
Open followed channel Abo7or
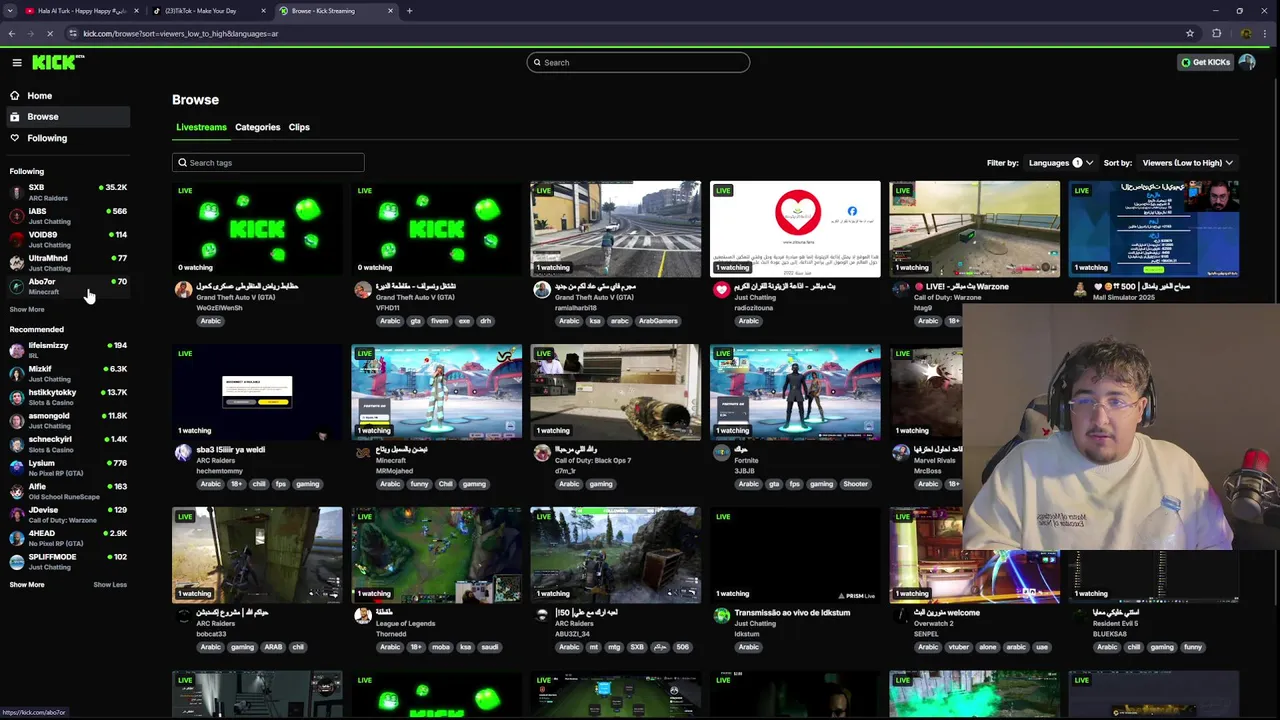[x=68, y=286]
